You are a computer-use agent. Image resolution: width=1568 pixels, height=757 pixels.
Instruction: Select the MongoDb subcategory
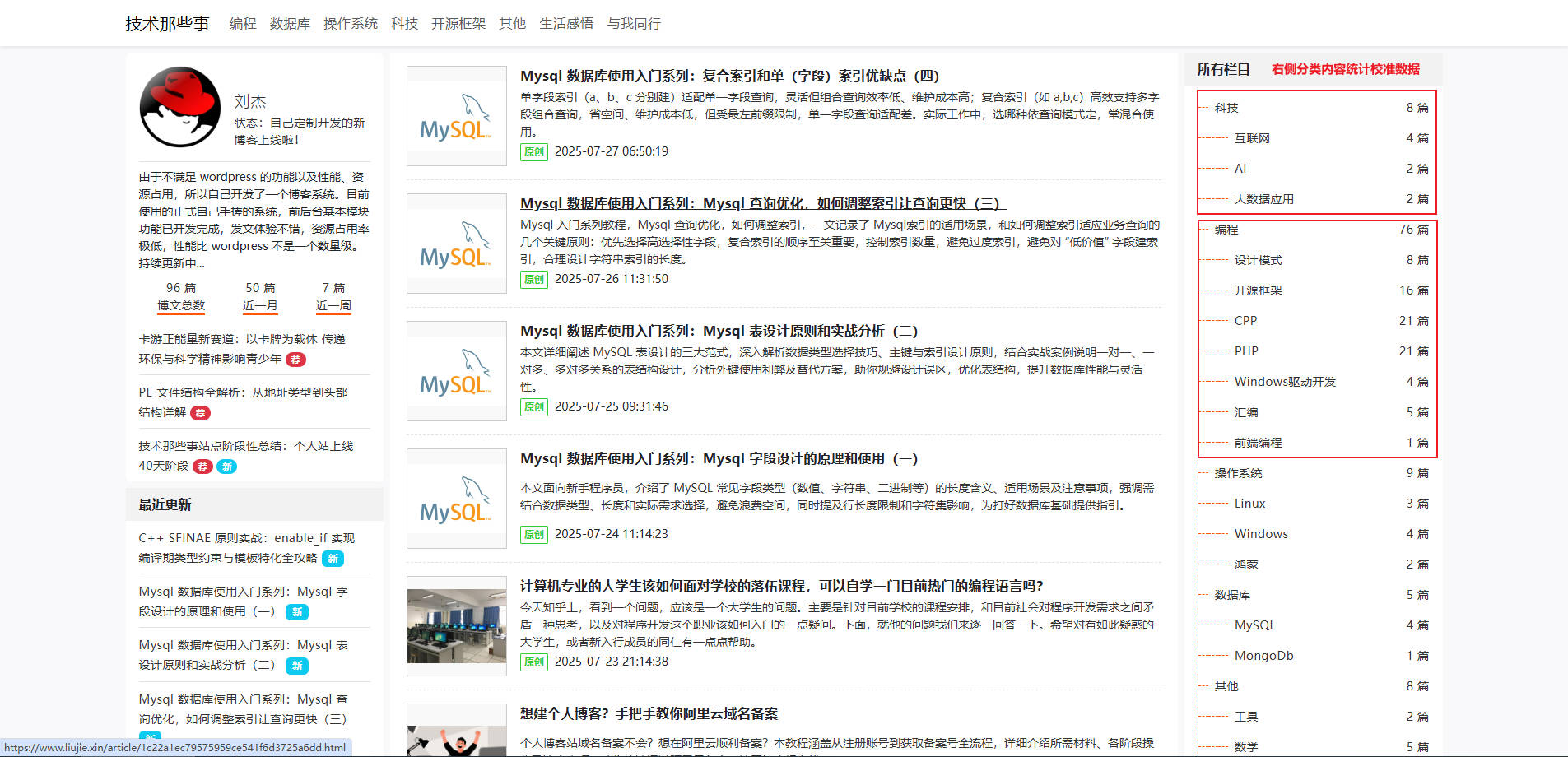pyautogui.click(x=1263, y=656)
